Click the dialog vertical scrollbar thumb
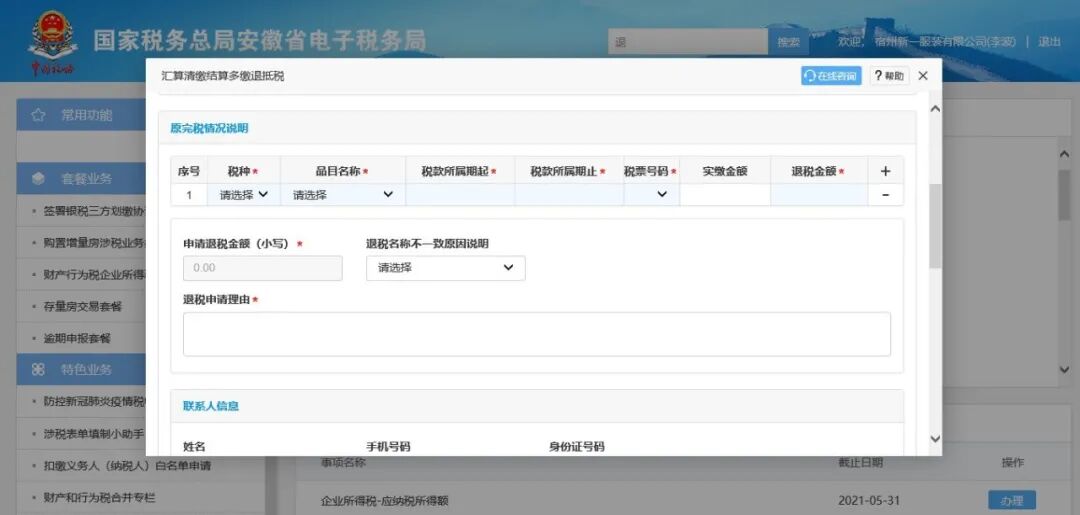This screenshot has width=1080, height=515. [x=935, y=226]
